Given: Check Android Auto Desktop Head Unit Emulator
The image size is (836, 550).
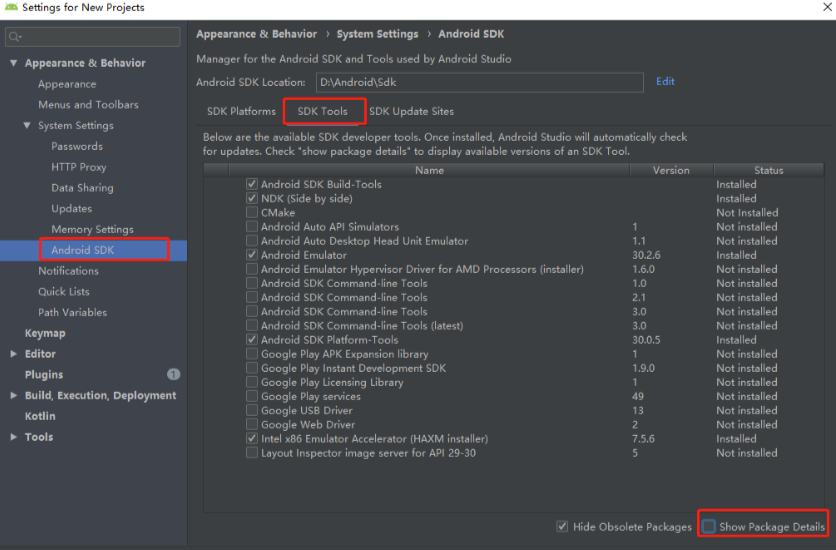Looking at the screenshot, I should tap(252, 241).
